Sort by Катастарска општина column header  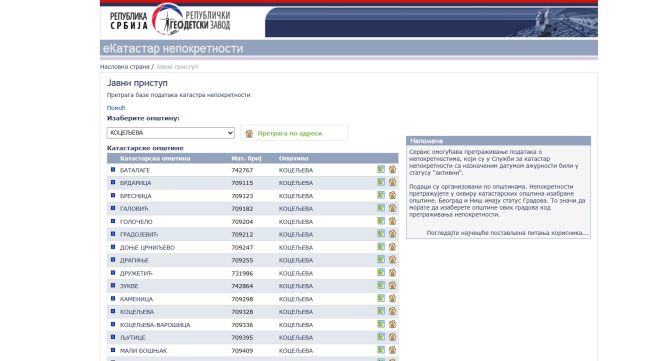coord(155,158)
